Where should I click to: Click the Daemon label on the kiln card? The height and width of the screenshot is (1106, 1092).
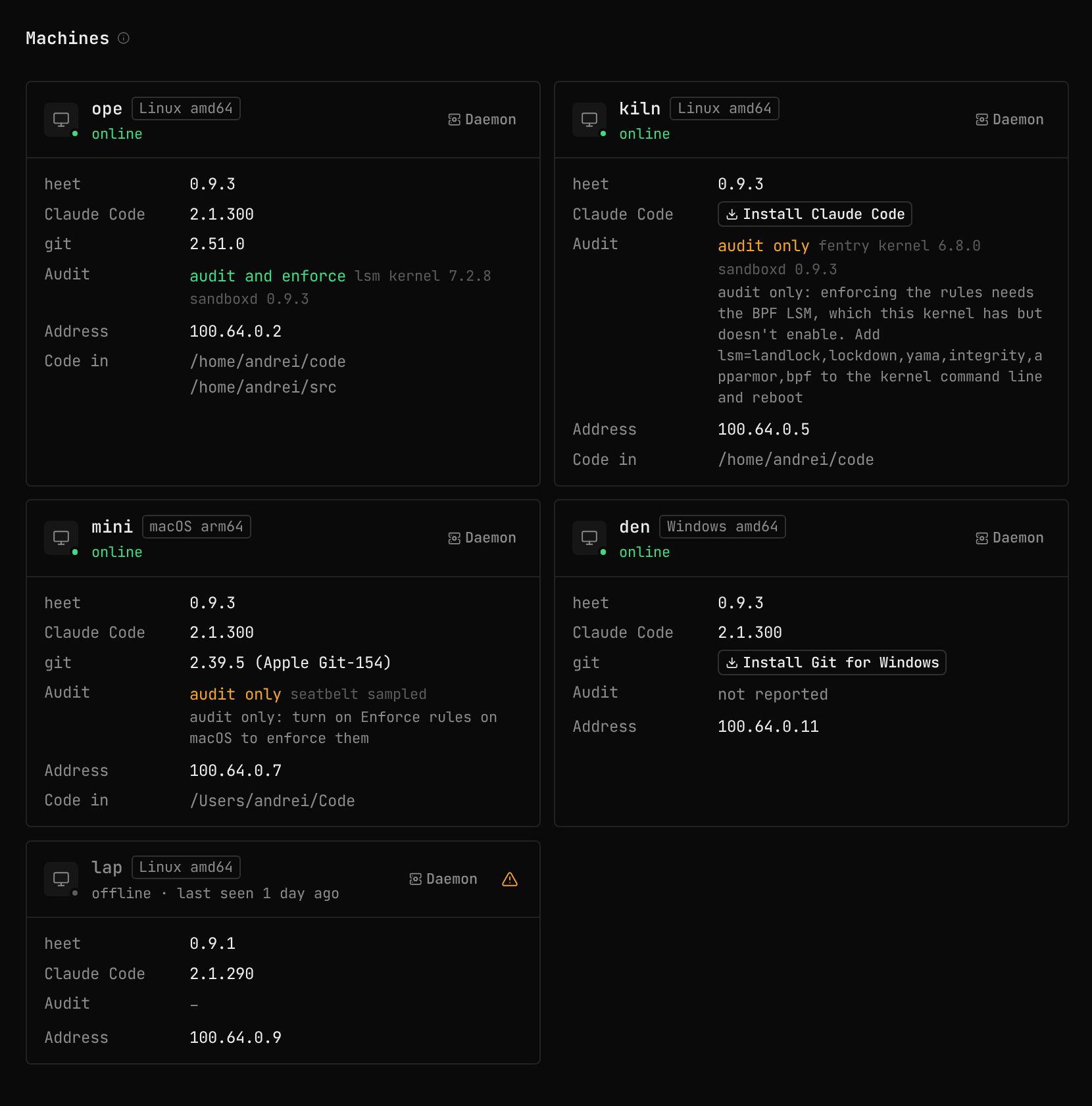click(1010, 120)
